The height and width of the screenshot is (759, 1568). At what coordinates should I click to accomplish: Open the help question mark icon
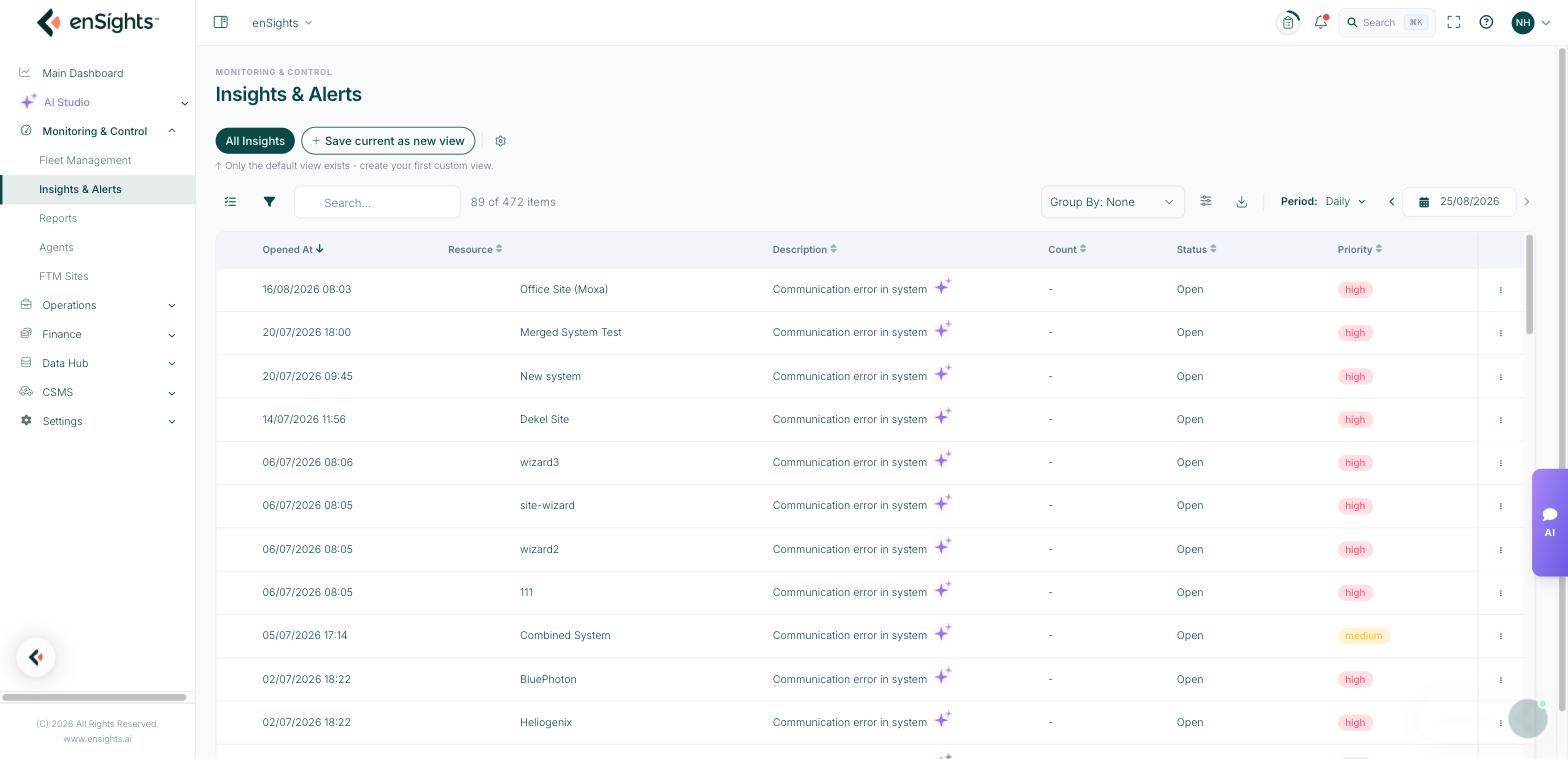[1486, 22]
